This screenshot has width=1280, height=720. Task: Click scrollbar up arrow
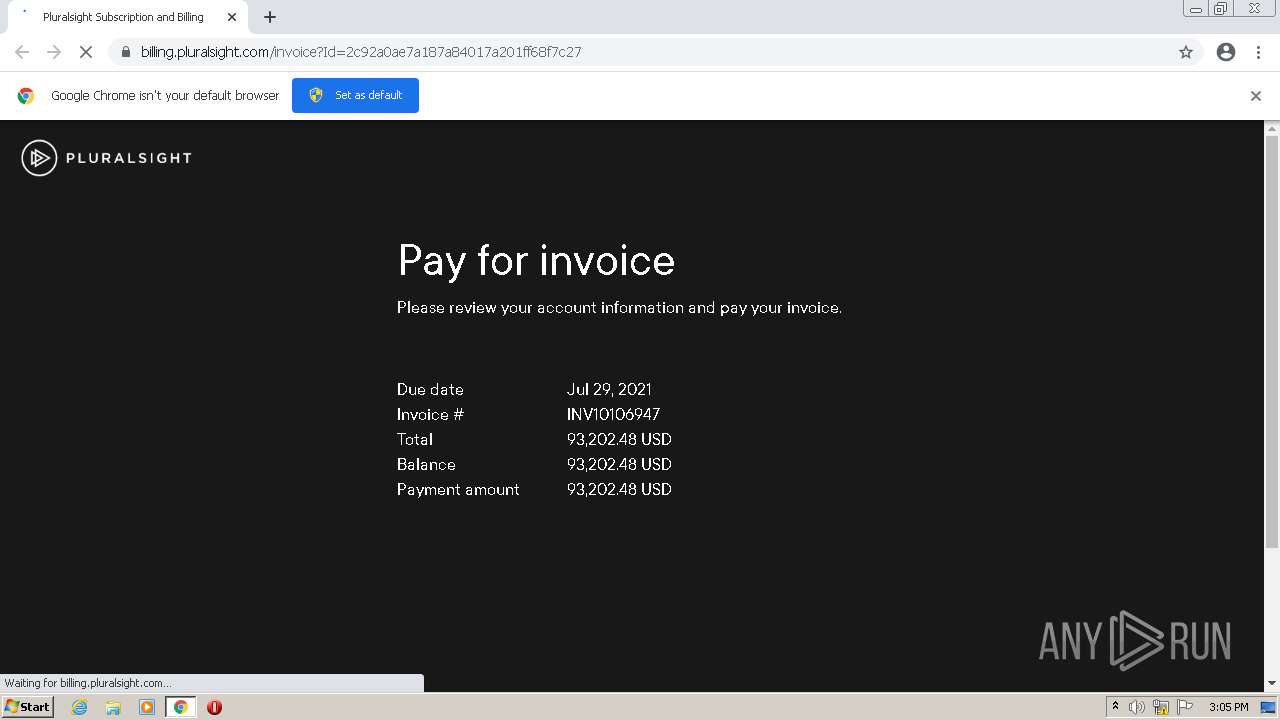coord(1272,128)
